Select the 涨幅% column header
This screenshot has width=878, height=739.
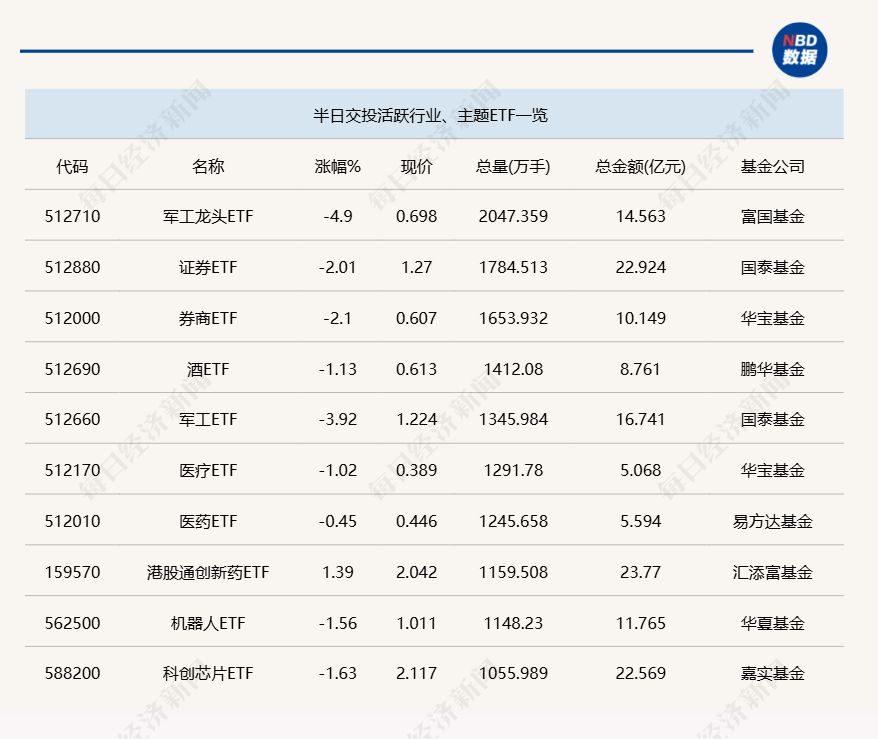(338, 166)
